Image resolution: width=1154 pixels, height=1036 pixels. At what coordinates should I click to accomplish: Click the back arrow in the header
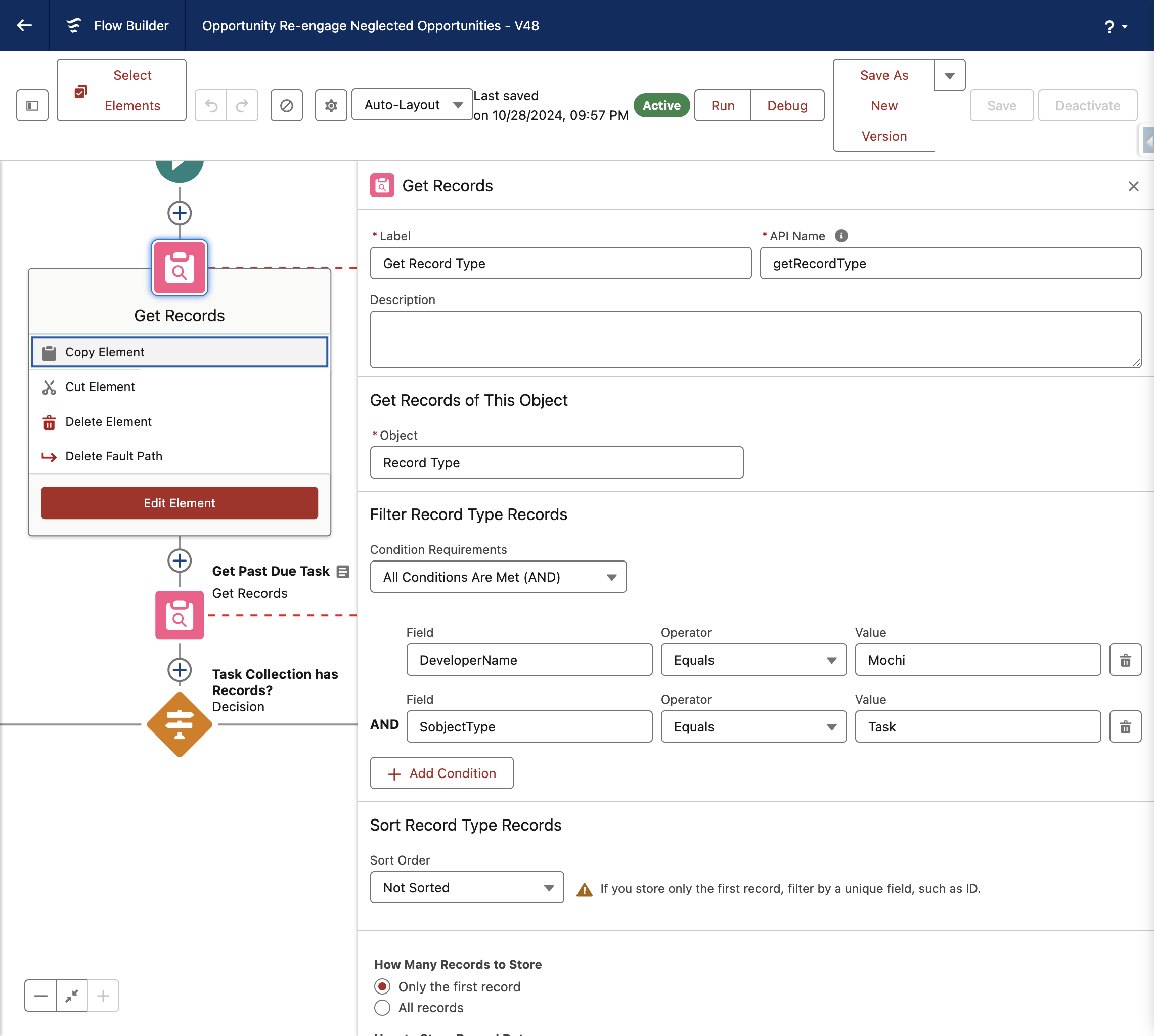pyautogui.click(x=24, y=25)
